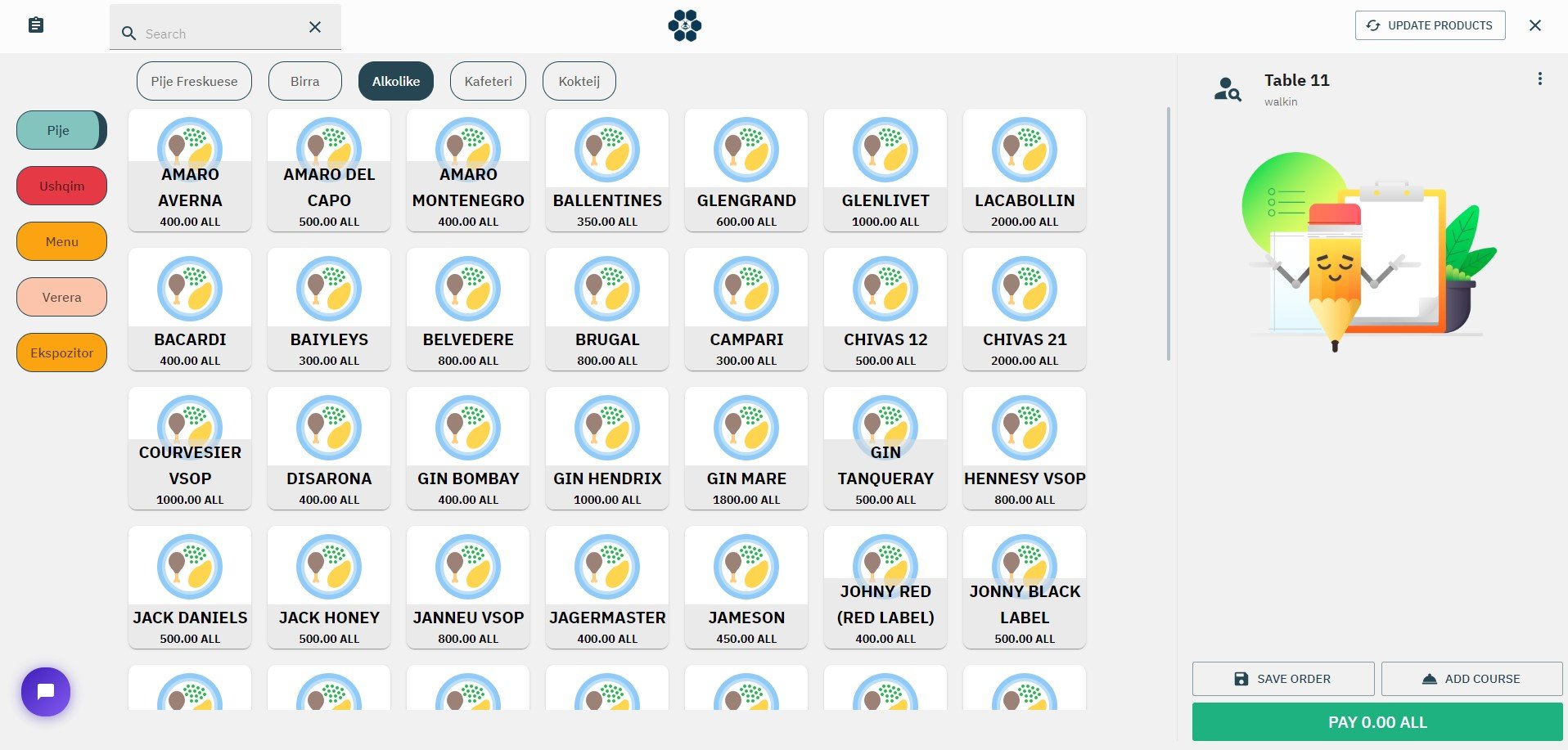The image size is (1568, 750).
Task: Select Chivas 12 product
Action: pos(885,309)
